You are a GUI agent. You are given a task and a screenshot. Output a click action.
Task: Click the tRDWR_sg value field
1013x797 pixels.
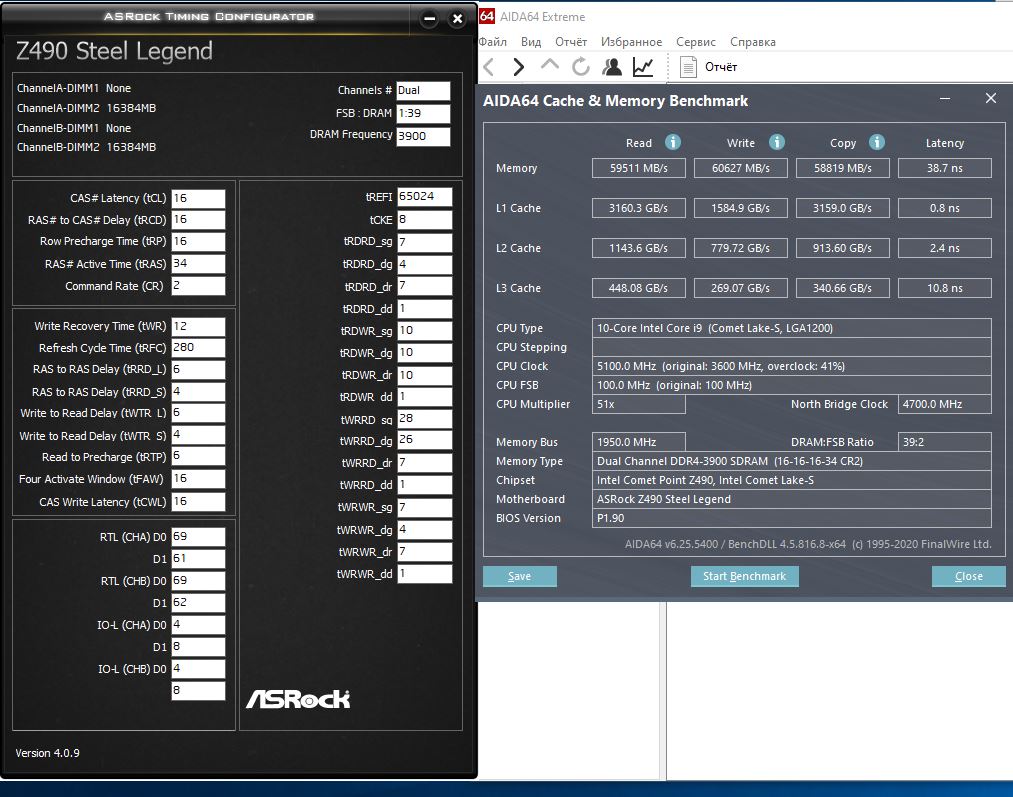[424, 331]
